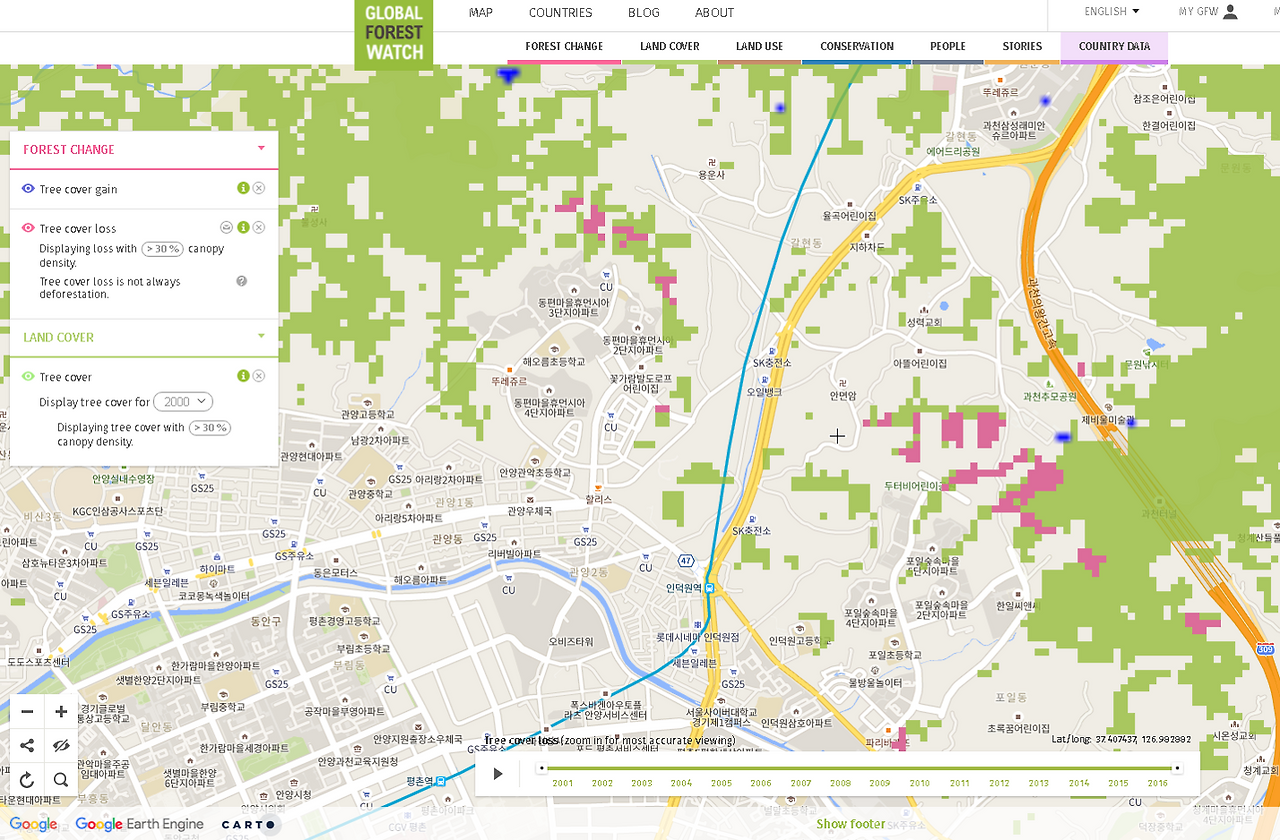Screen dimensions: 1280x840
Task: Click the Indeogwon subway station icon
Action: (x=709, y=588)
